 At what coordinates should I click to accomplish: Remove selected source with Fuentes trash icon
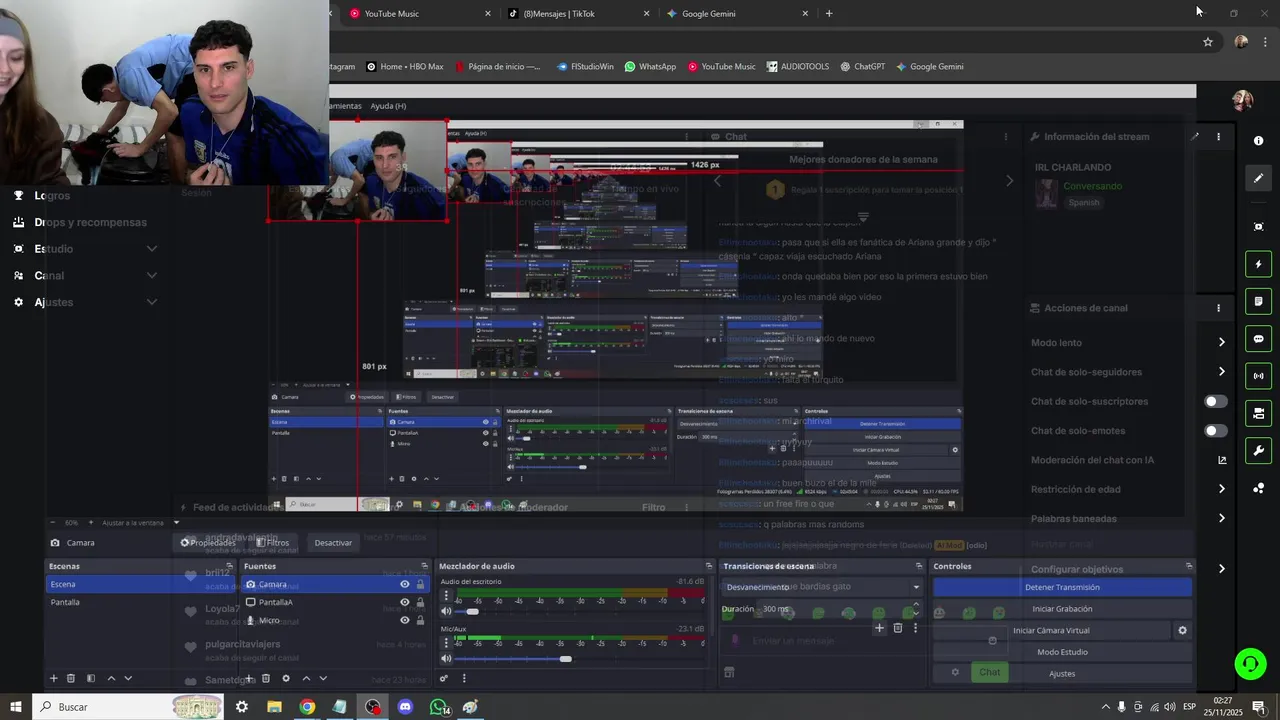point(266,678)
